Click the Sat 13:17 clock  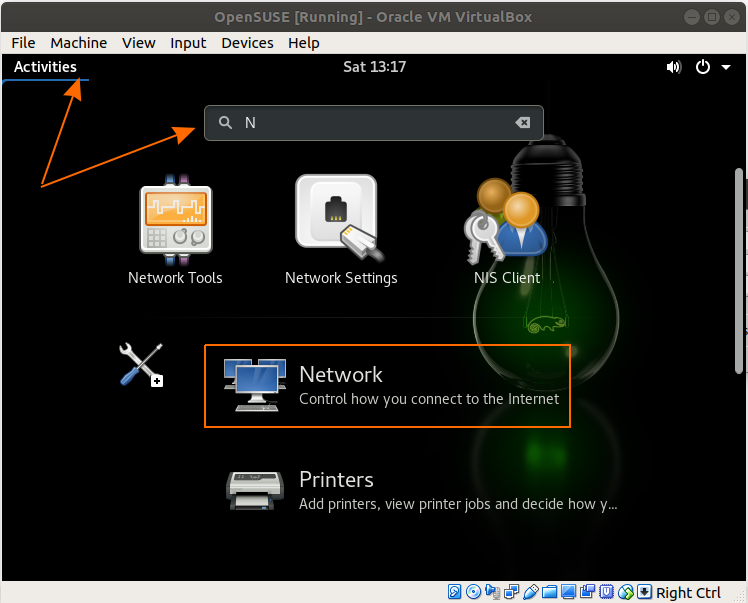tap(374, 67)
